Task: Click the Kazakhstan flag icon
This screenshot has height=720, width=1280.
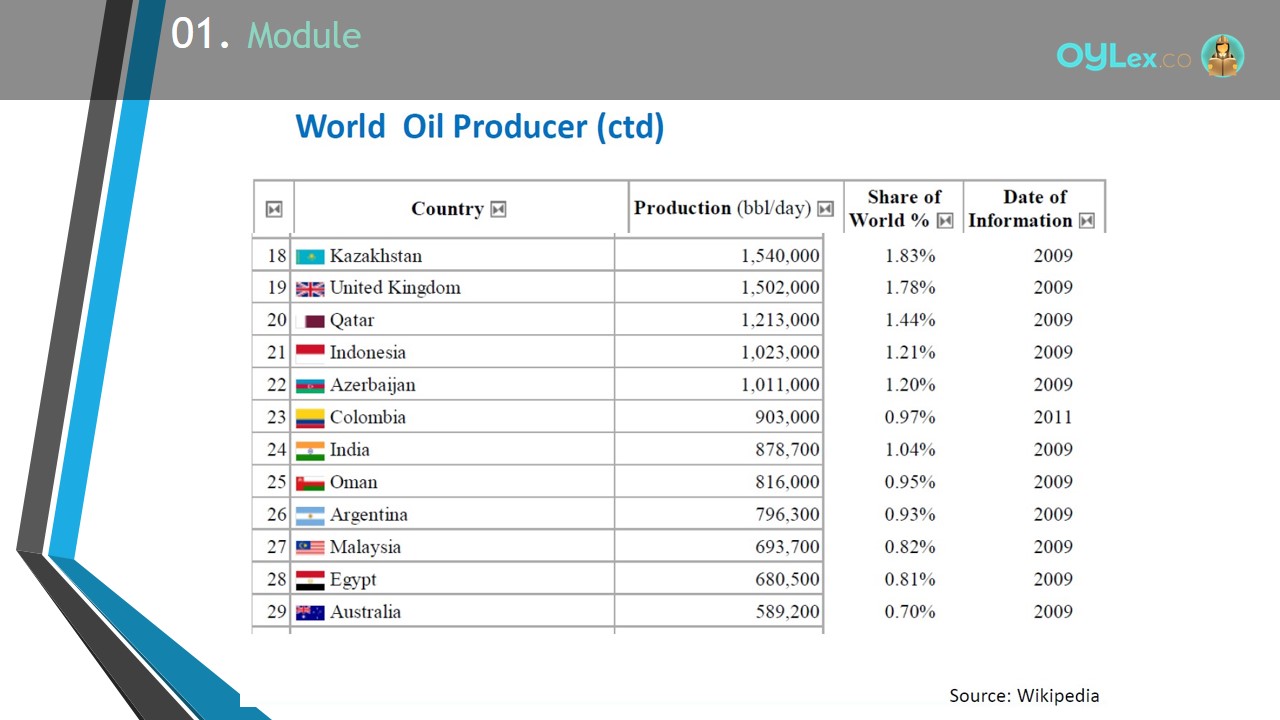Action: pyautogui.click(x=310, y=257)
